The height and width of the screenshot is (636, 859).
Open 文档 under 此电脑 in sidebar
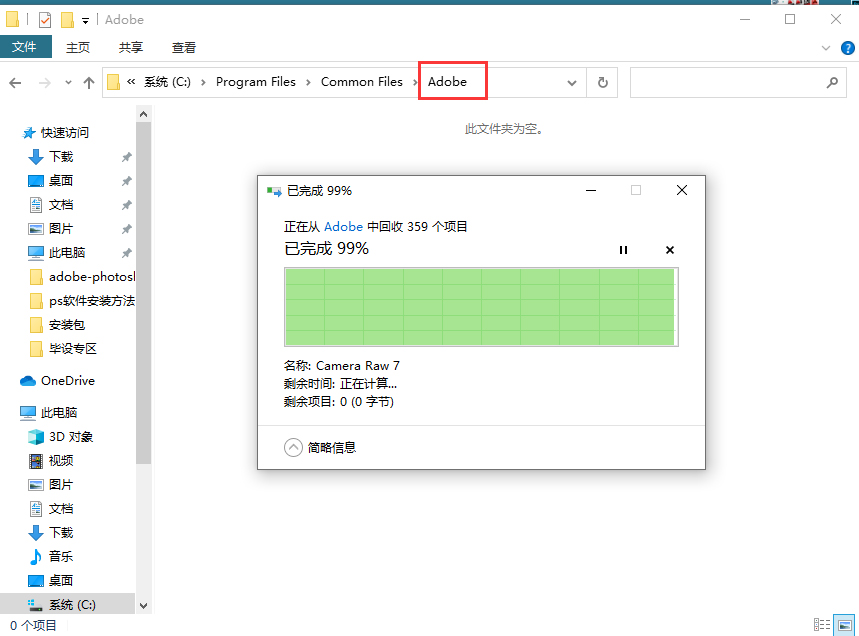(61, 508)
